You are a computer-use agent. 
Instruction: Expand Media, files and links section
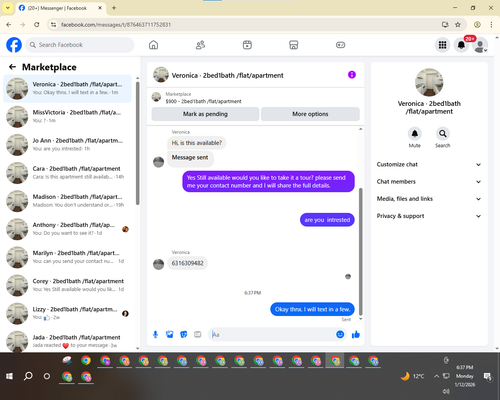[429, 199]
